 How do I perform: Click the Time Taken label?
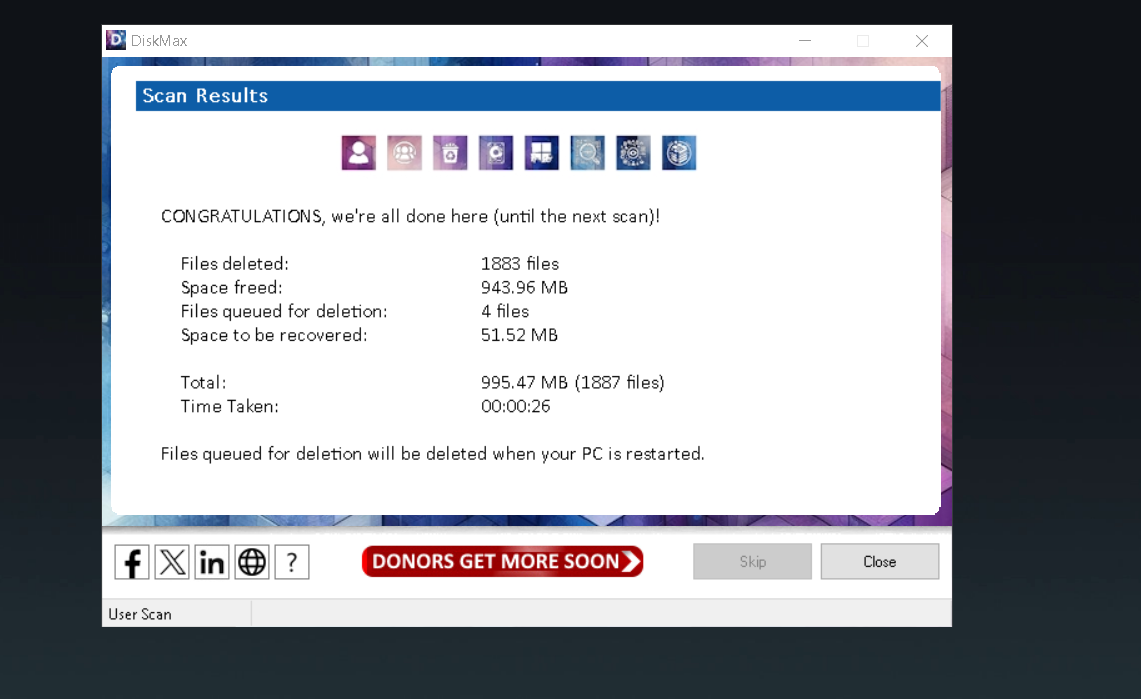coord(229,407)
